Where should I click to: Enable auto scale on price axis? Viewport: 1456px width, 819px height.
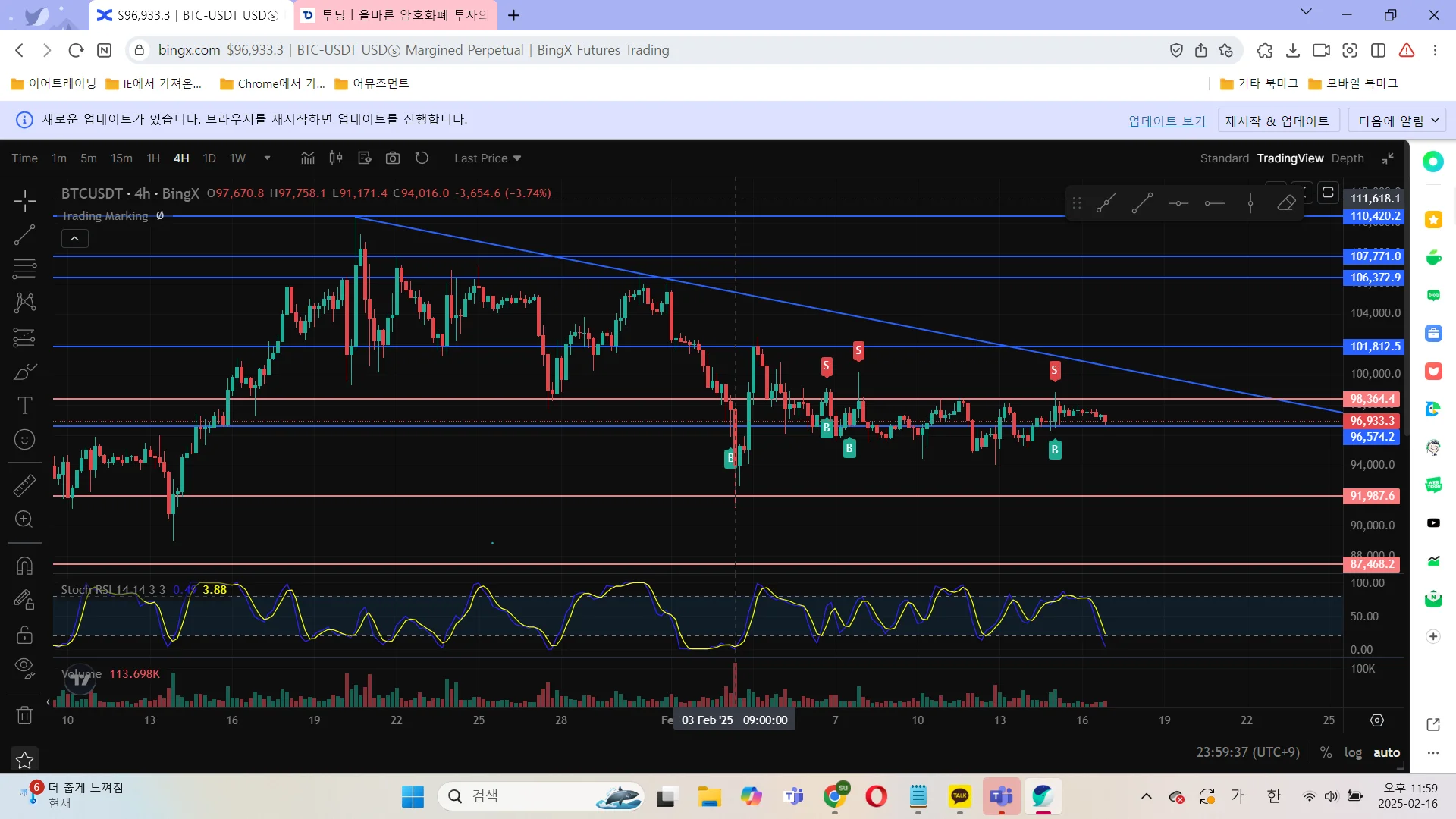pyautogui.click(x=1386, y=752)
